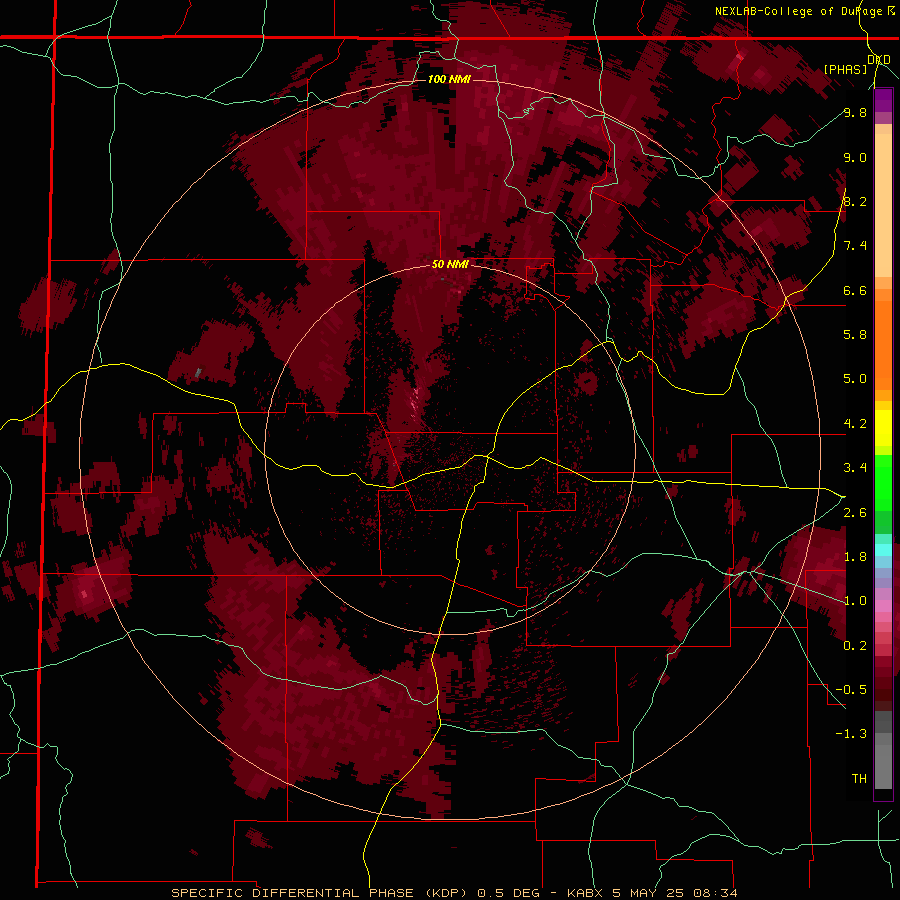Screen dimensions: 900x900
Task: Click the 0.5 DEG elevation text
Action: [x=509, y=893]
